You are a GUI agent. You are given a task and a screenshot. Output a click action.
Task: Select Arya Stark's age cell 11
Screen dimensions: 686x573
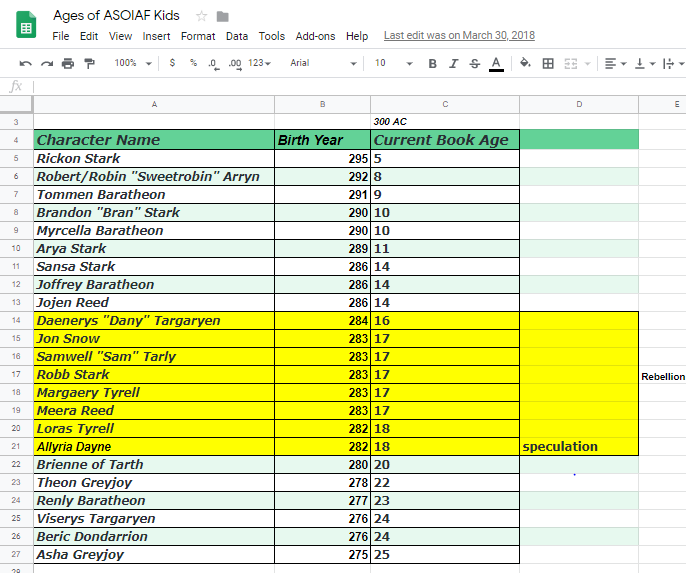(445, 248)
